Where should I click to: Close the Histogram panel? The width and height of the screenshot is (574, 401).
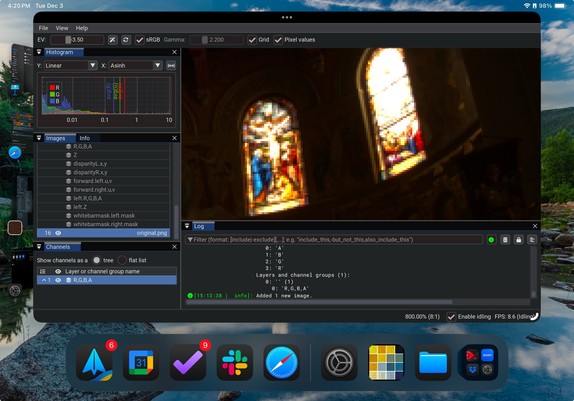(174, 52)
